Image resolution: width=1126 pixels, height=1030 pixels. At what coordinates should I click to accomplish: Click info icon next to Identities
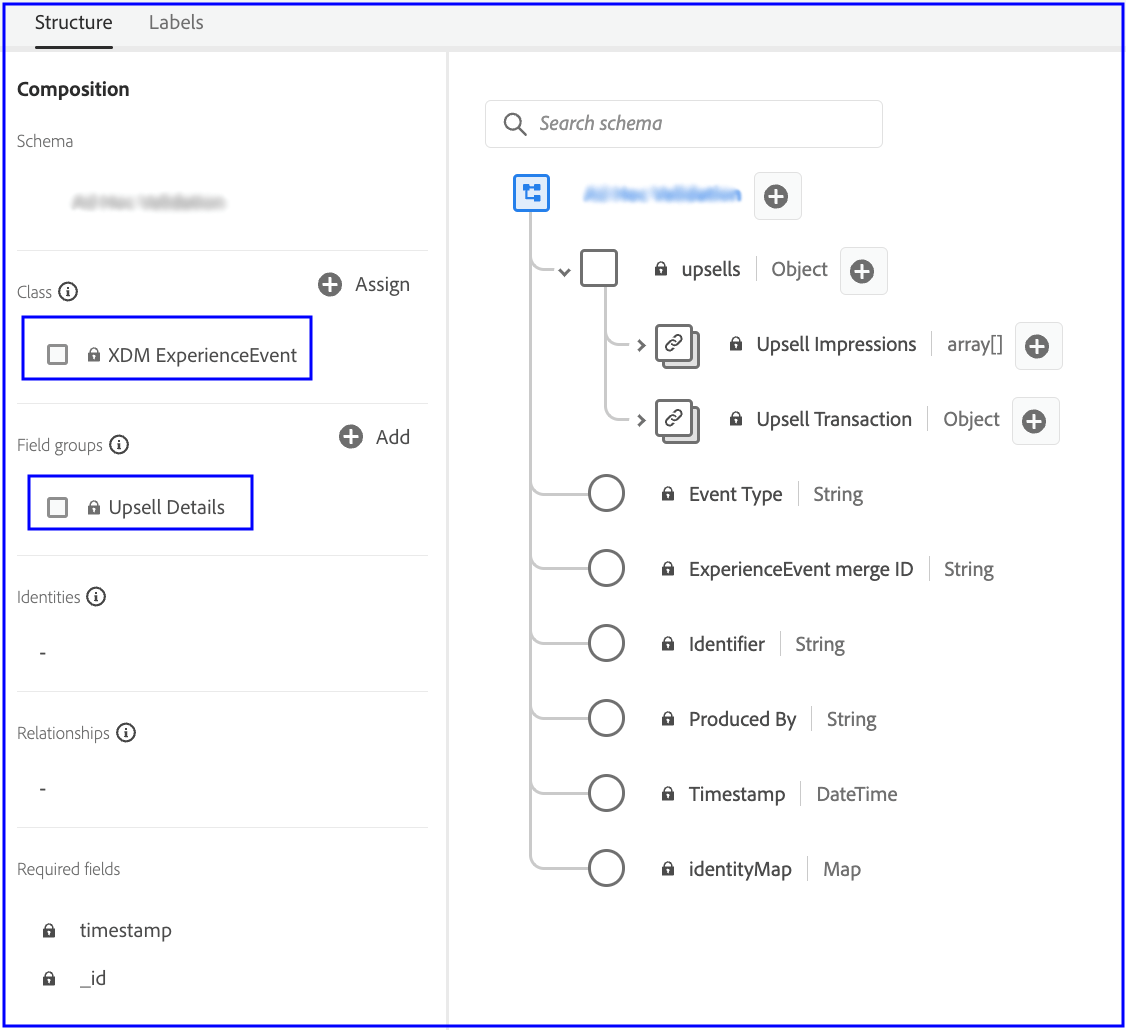(96, 597)
